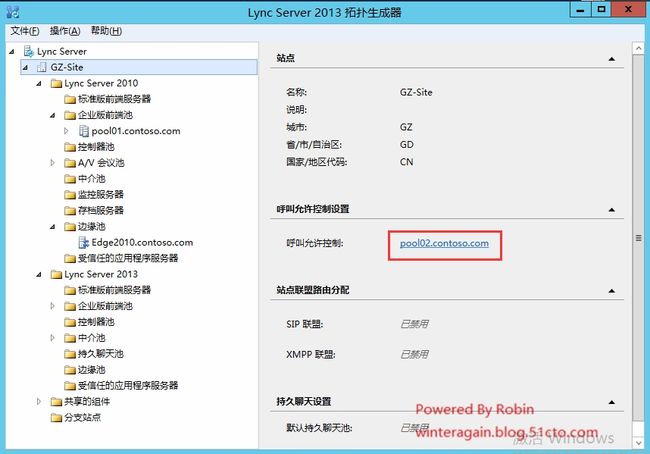Select 标准版前端服务器 under Lync Server 2013
The height and width of the screenshot is (454, 650).
click(x=114, y=290)
